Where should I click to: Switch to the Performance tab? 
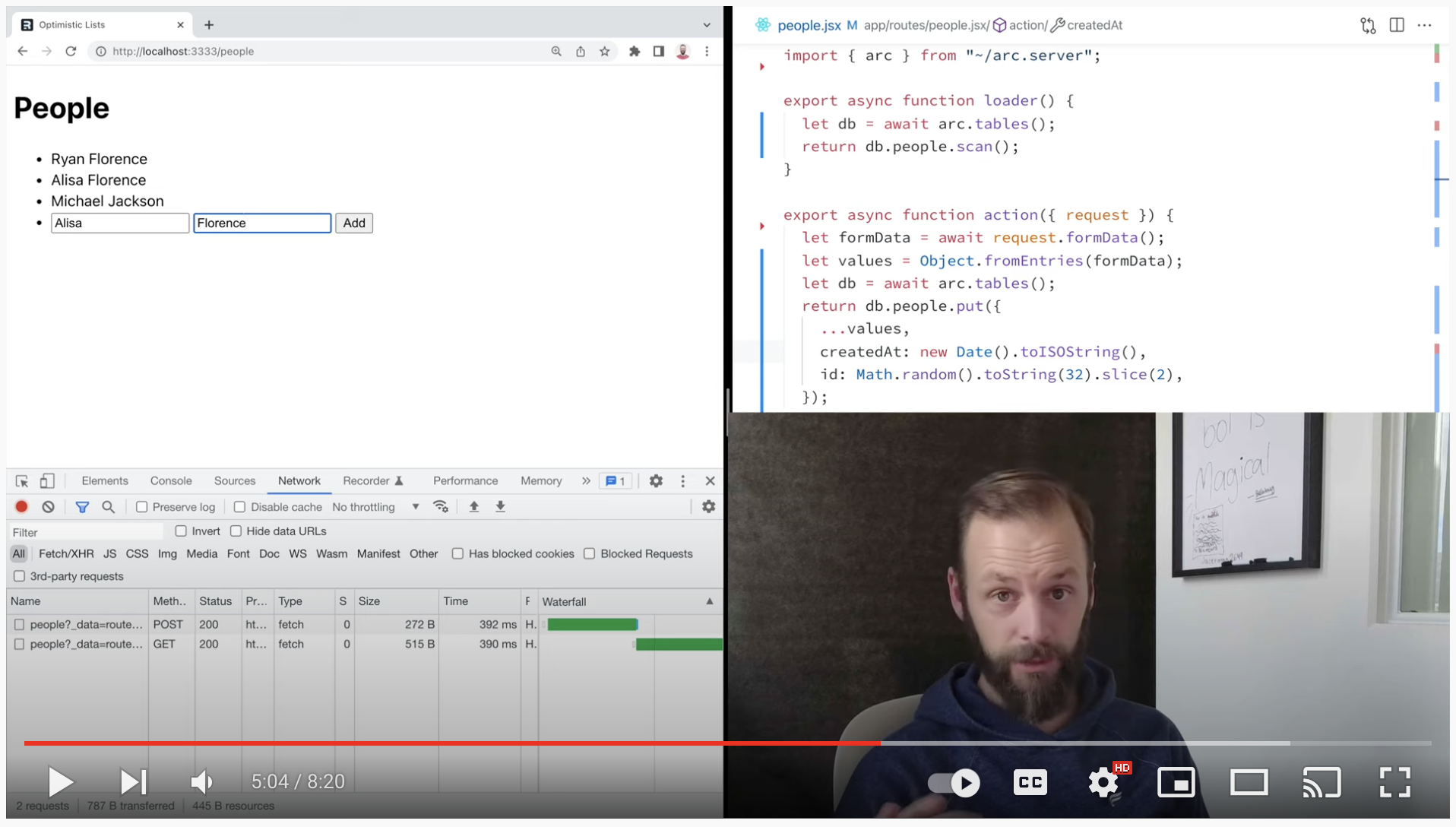(x=465, y=481)
